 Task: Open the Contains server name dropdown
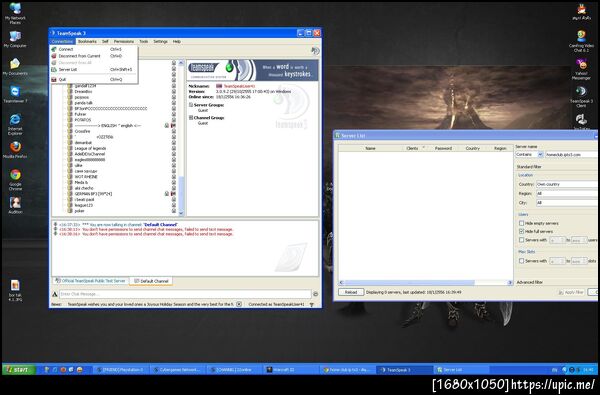pyautogui.click(x=529, y=154)
